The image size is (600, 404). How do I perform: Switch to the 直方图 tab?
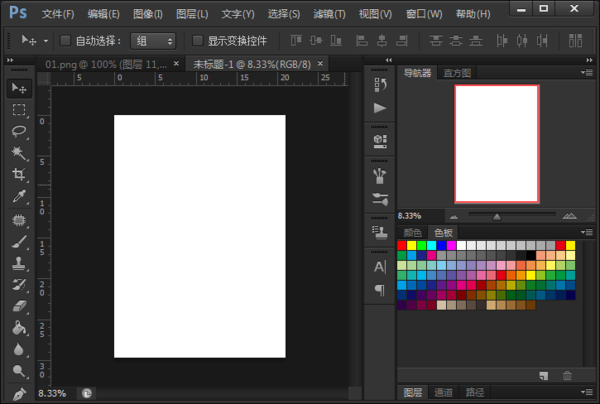pos(457,73)
